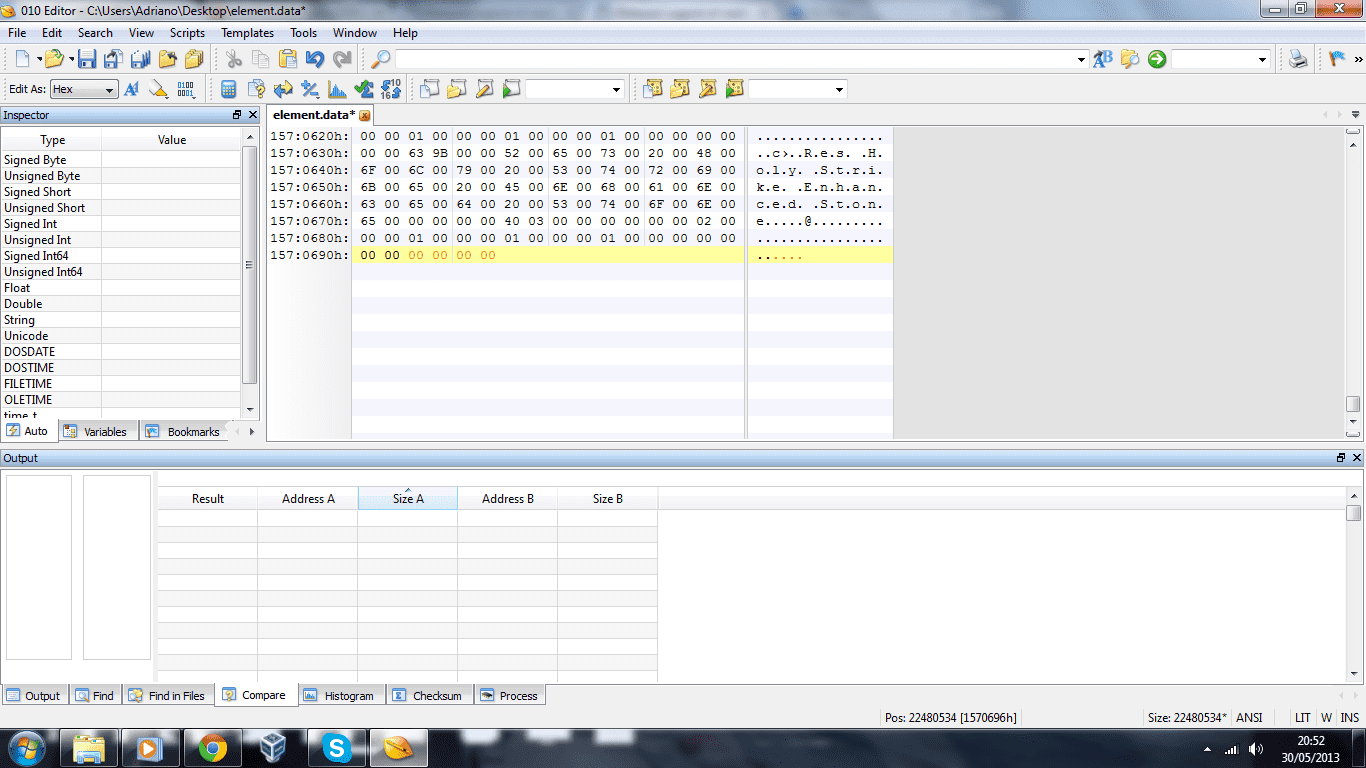Switch to the Variables tab in Inspector

point(96,431)
